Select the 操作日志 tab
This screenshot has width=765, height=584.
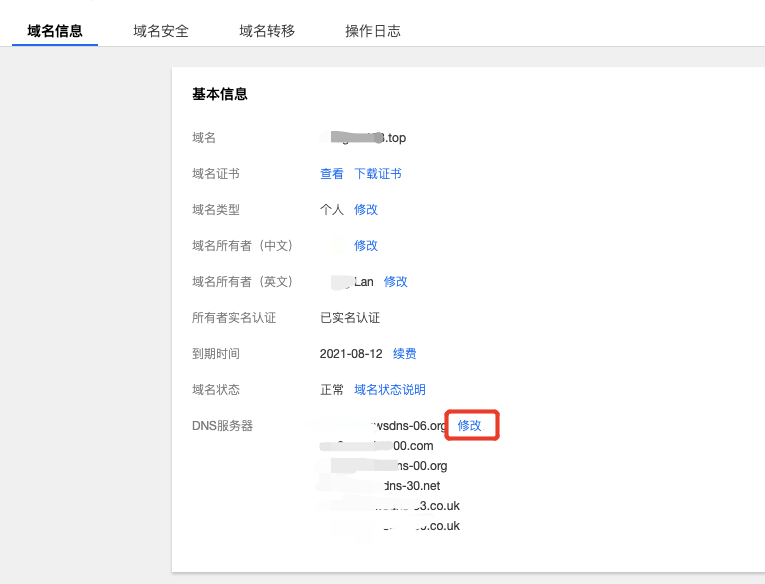[373, 31]
